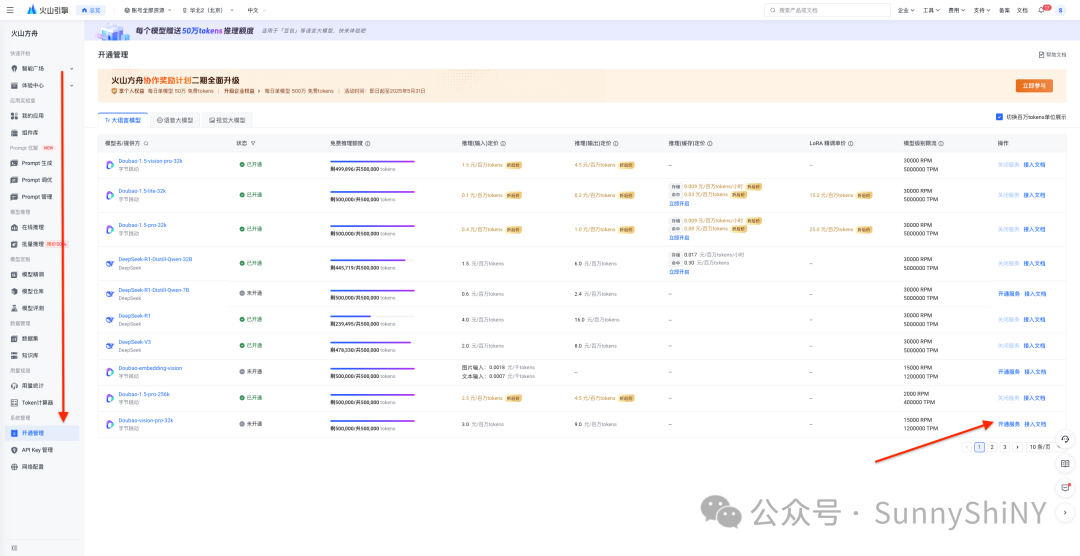This screenshot has width=1080, height=556.
Task: Switch to the 视觉大模型 tab
Action: 227,120
